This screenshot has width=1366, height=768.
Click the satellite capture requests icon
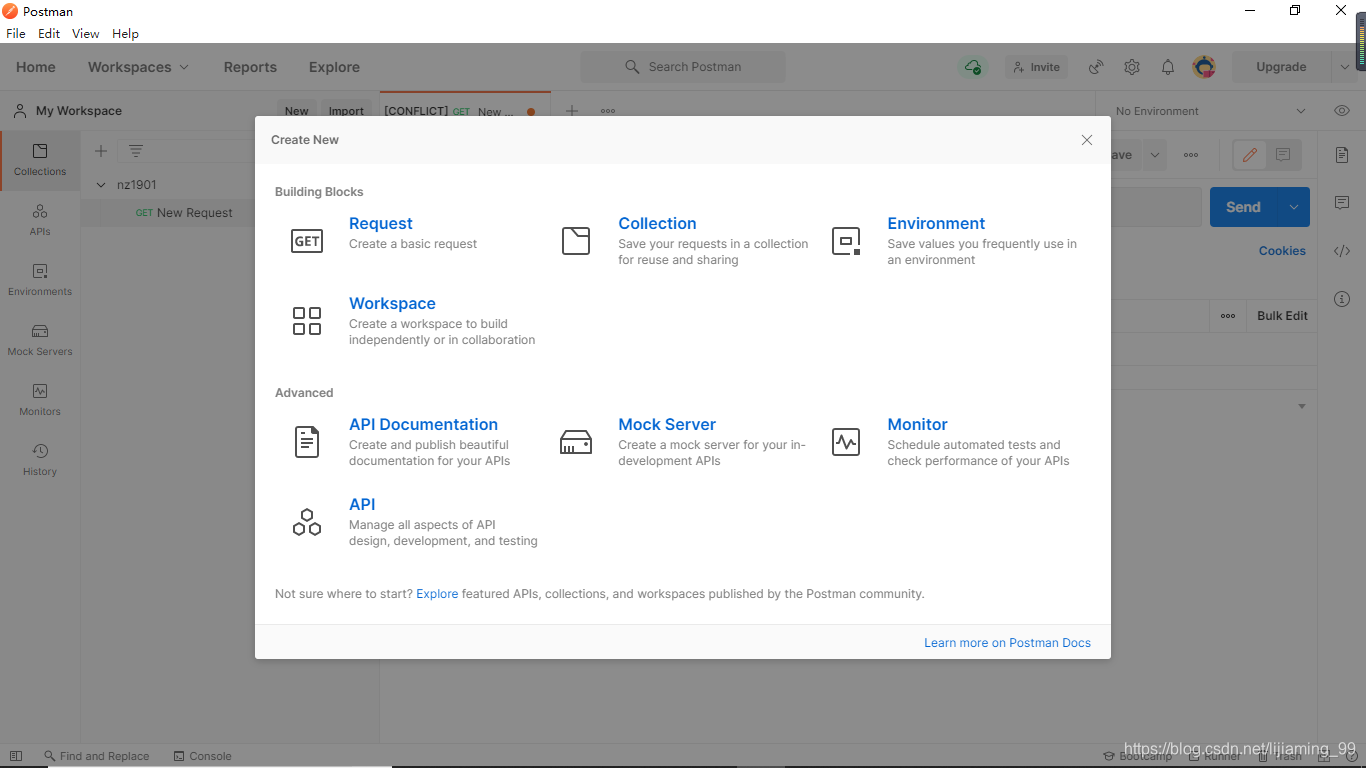1096,67
